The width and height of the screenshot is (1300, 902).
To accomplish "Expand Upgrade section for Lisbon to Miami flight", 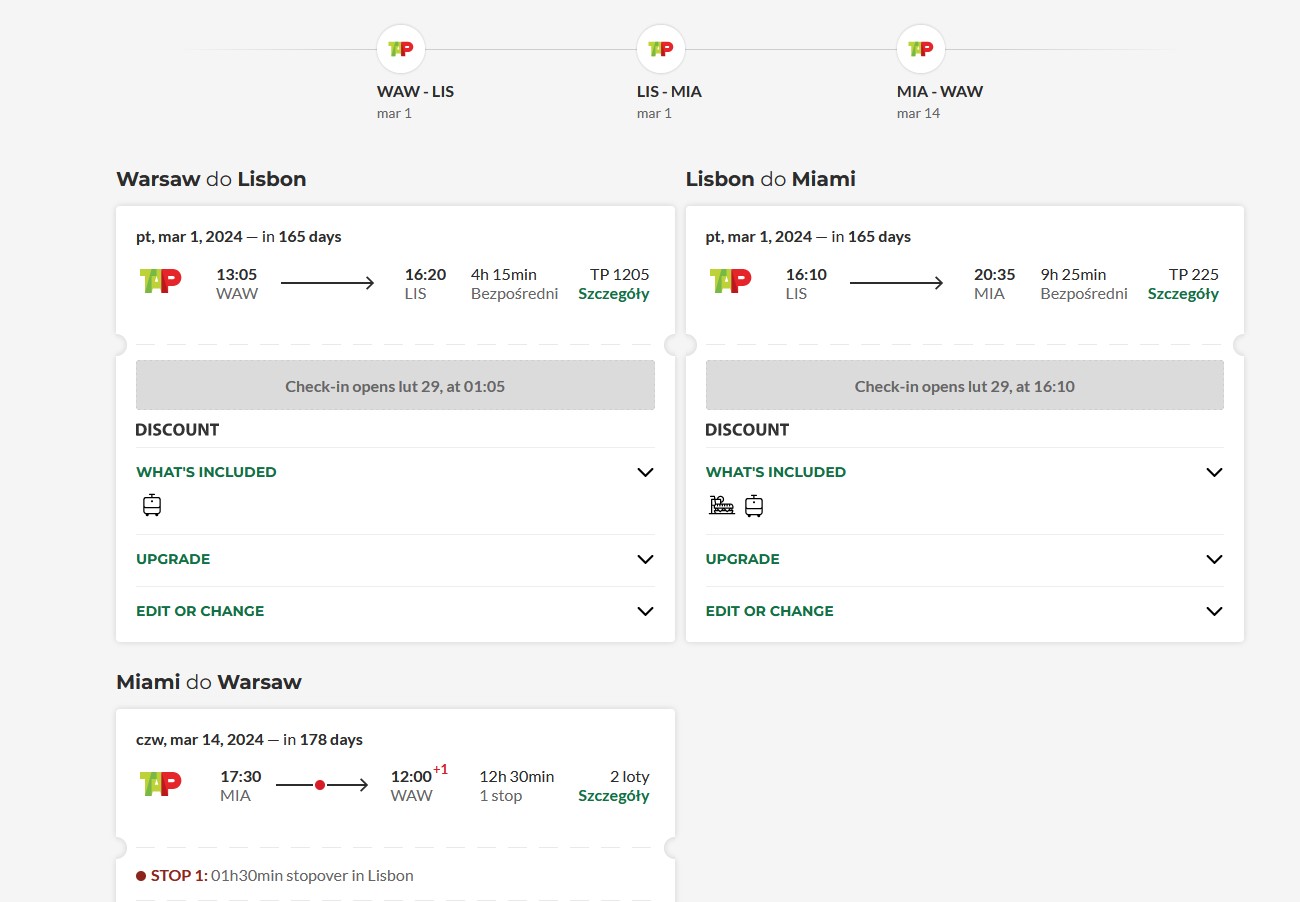I will tap(965, 559).
